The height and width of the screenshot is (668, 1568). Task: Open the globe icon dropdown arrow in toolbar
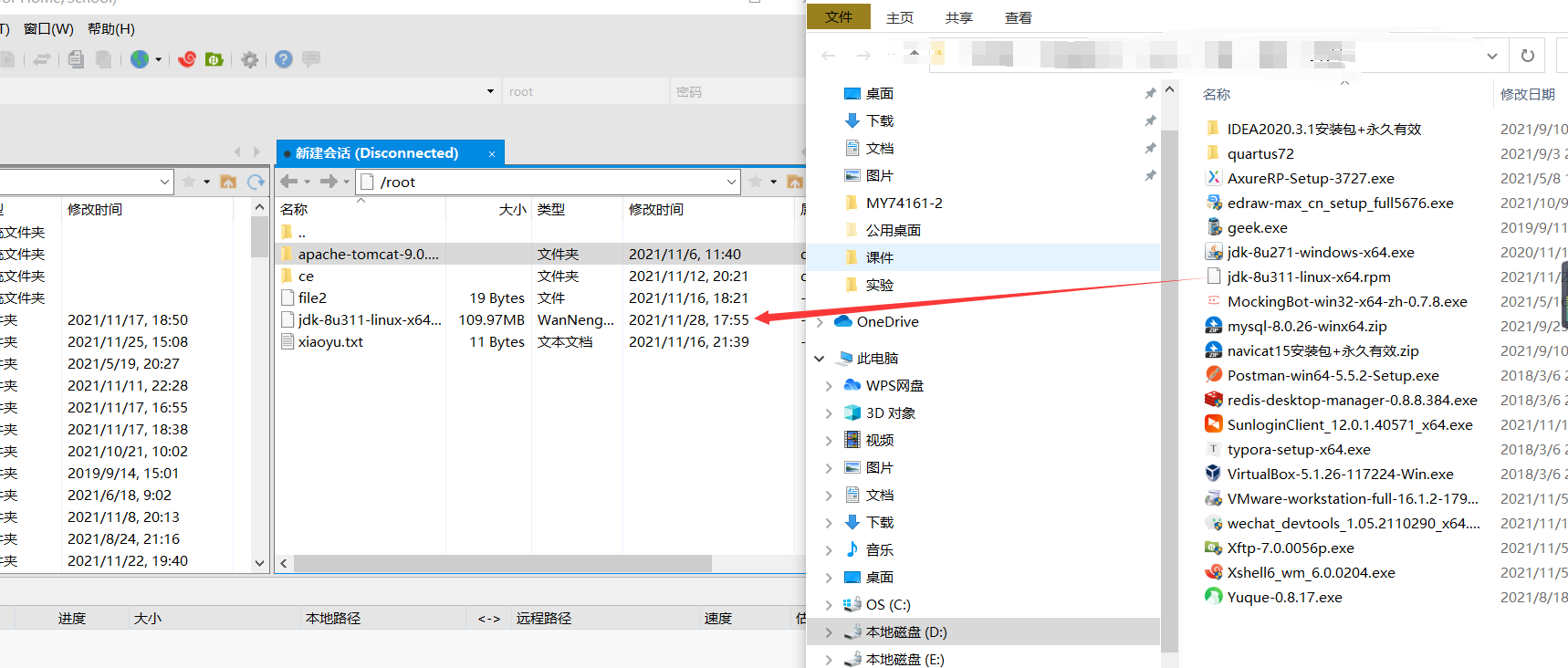tap(159, 59)
